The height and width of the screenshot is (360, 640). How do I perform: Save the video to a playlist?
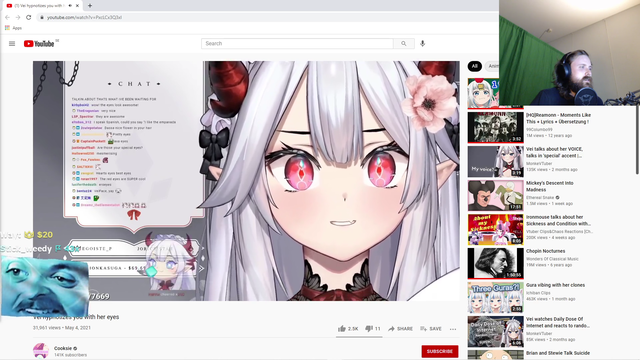pos(431,329)
